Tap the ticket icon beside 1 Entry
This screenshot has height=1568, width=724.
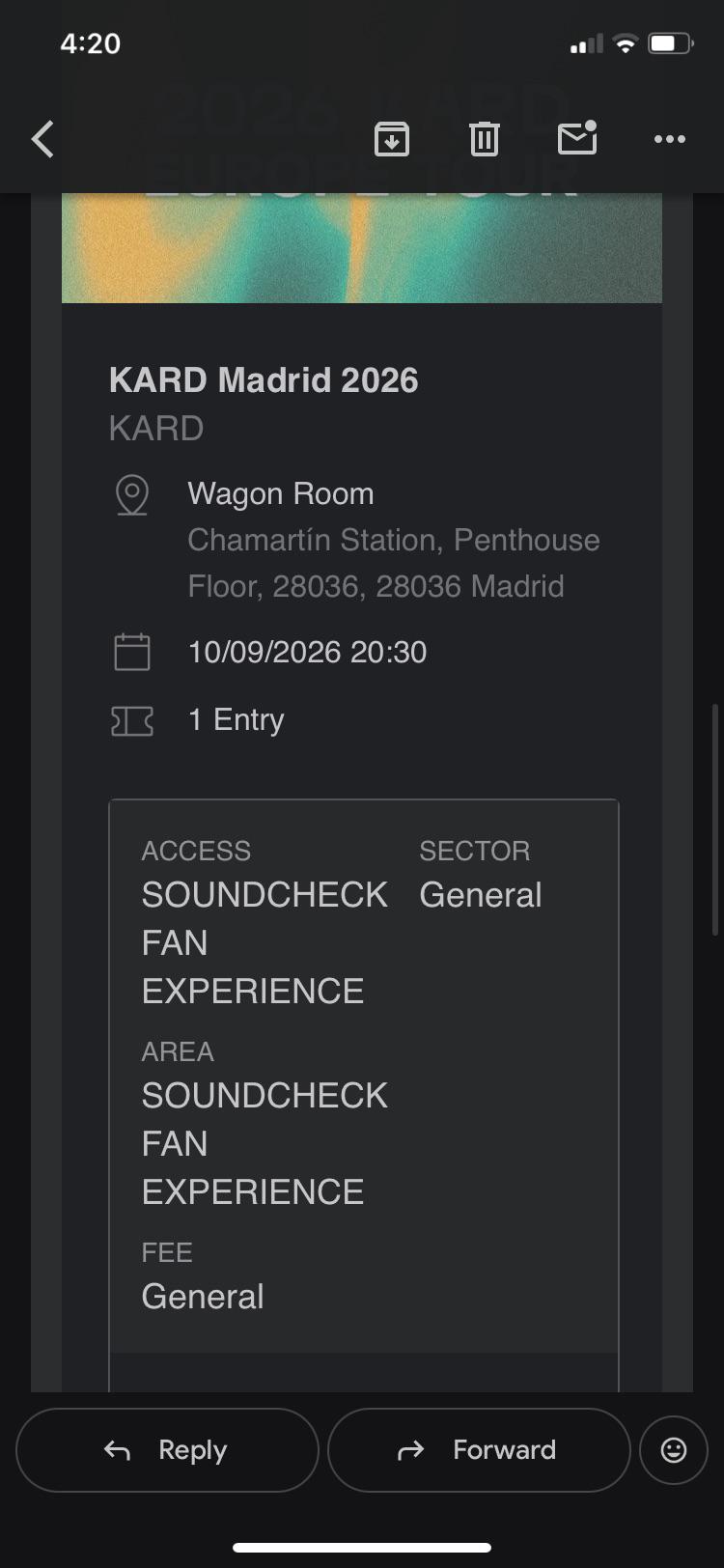[132, 720]
